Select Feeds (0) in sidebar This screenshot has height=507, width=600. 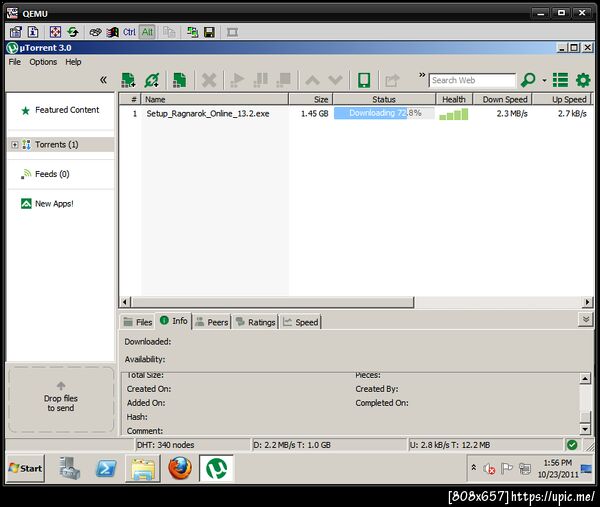click(52, 174)
